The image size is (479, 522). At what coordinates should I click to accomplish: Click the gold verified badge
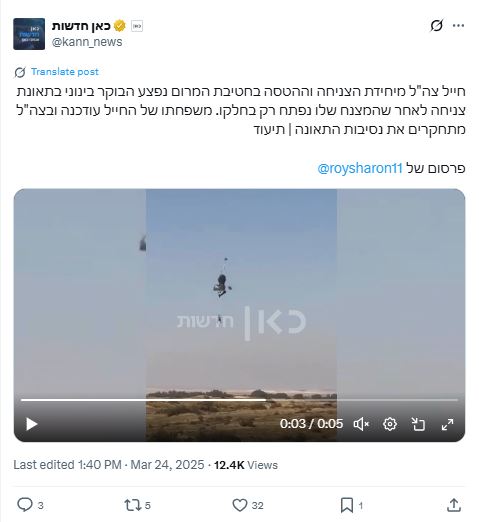pos(120,26)
